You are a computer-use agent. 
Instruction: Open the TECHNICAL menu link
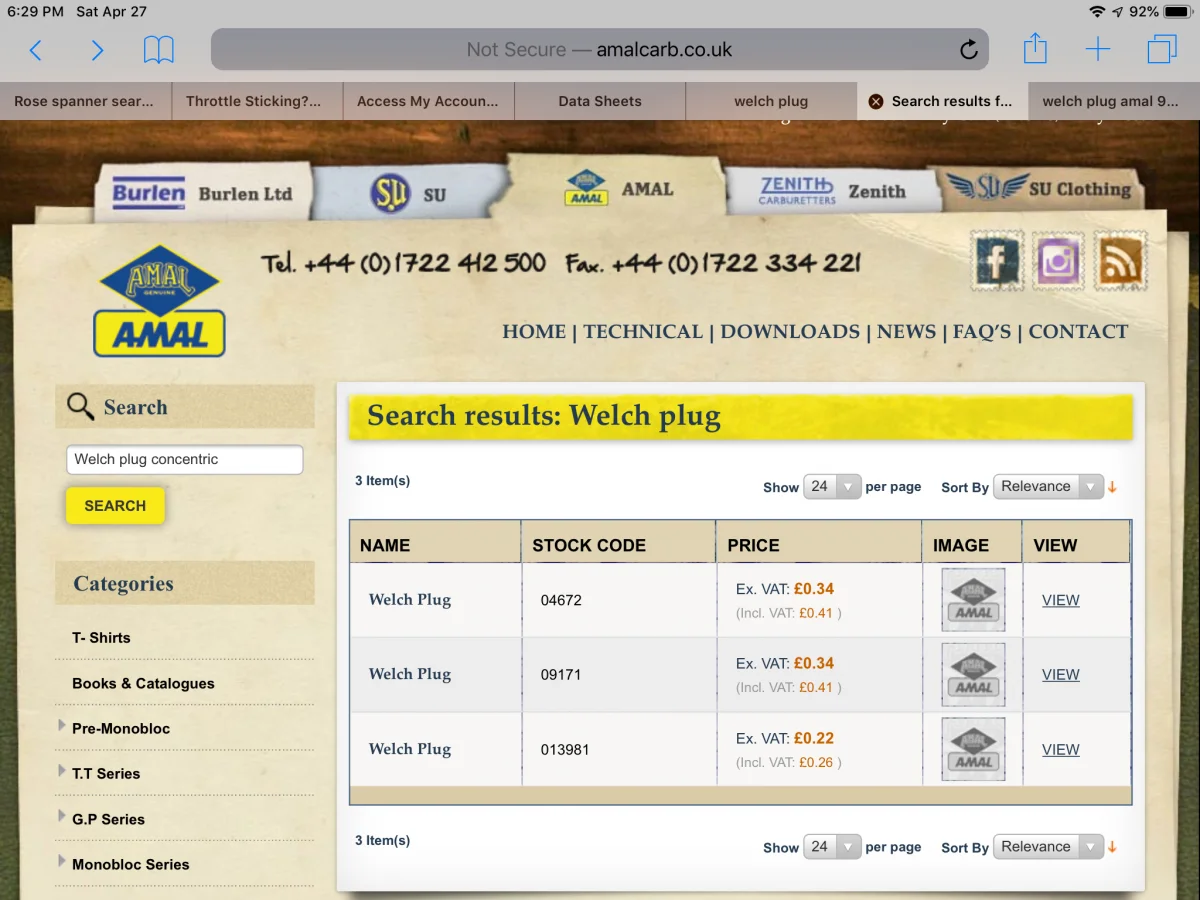[643, 332]
